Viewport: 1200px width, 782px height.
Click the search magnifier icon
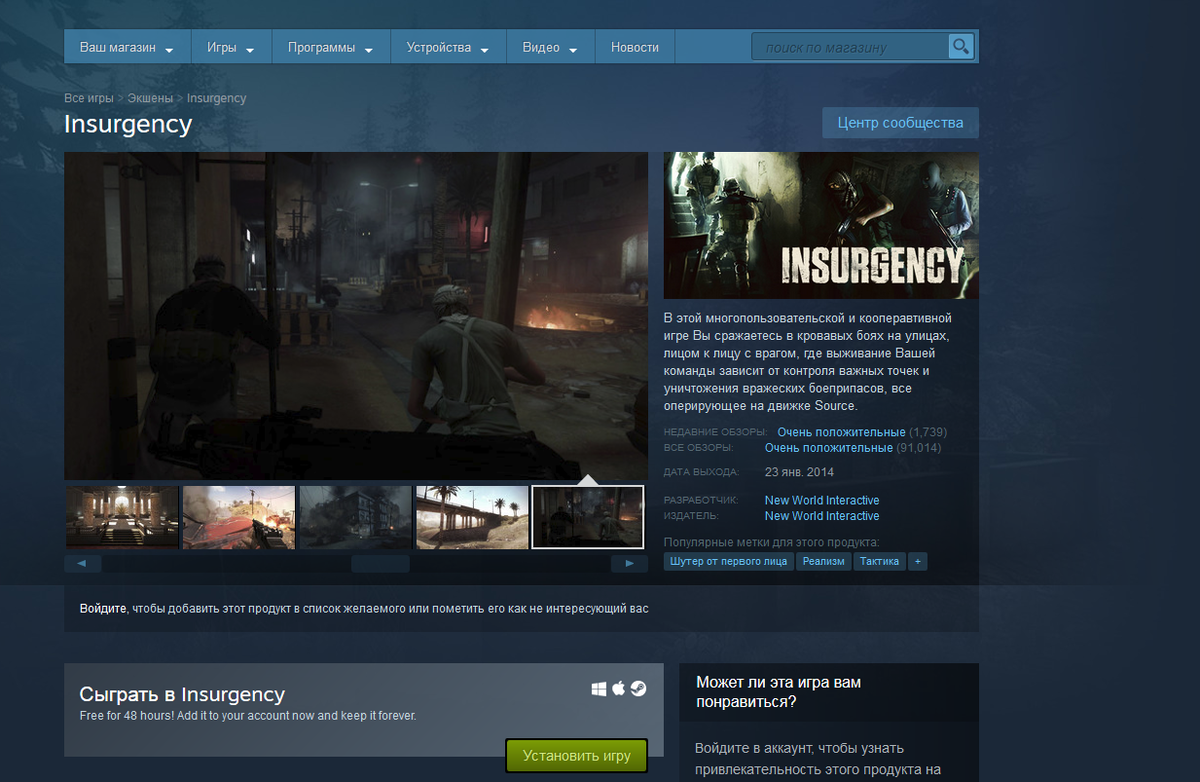960,47
